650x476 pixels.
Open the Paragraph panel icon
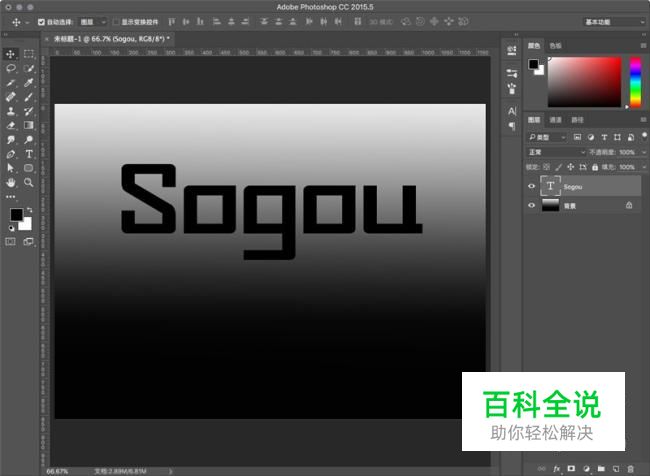[x=512, y=126]
